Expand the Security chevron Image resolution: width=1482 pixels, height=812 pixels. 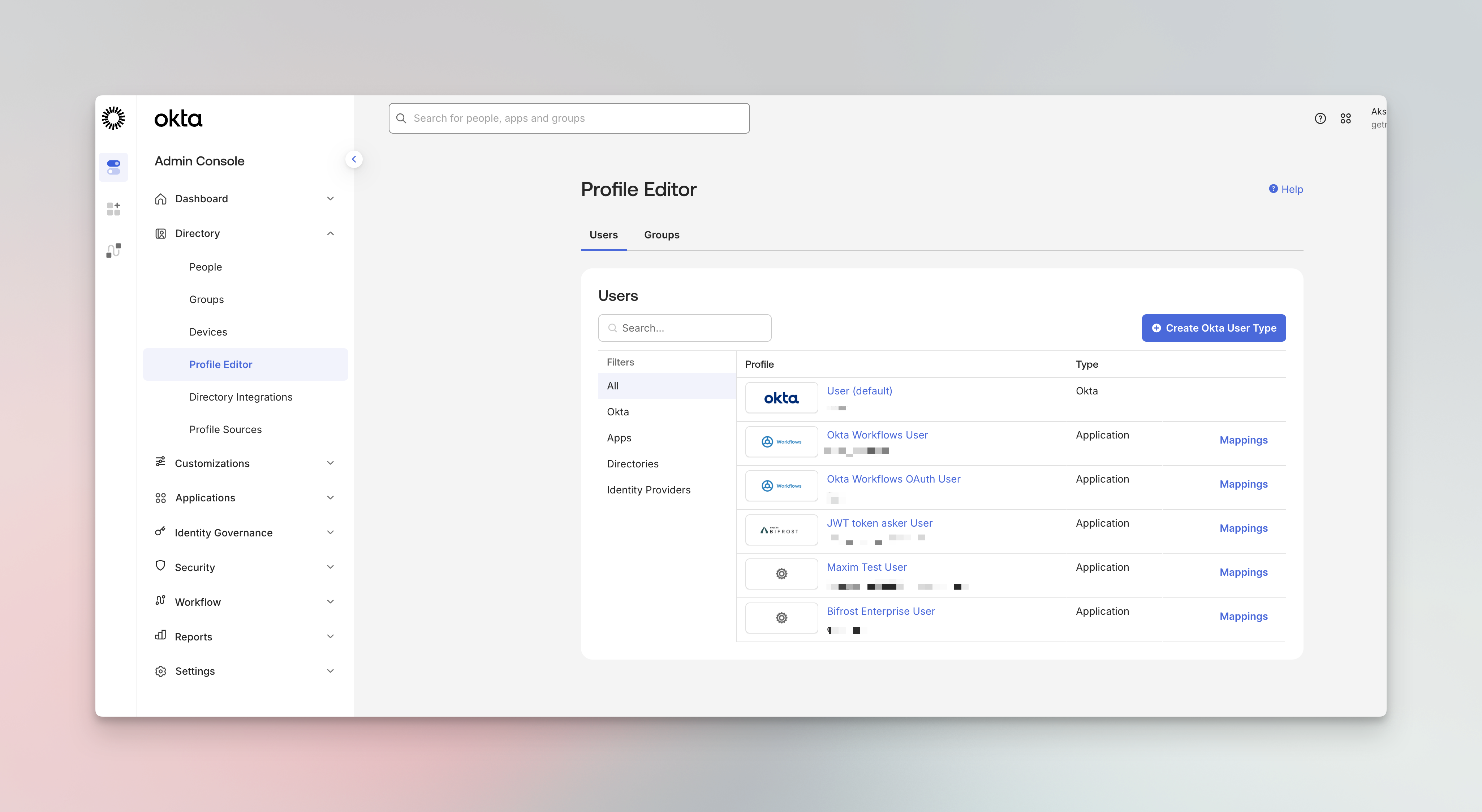[x=330, y=567]
